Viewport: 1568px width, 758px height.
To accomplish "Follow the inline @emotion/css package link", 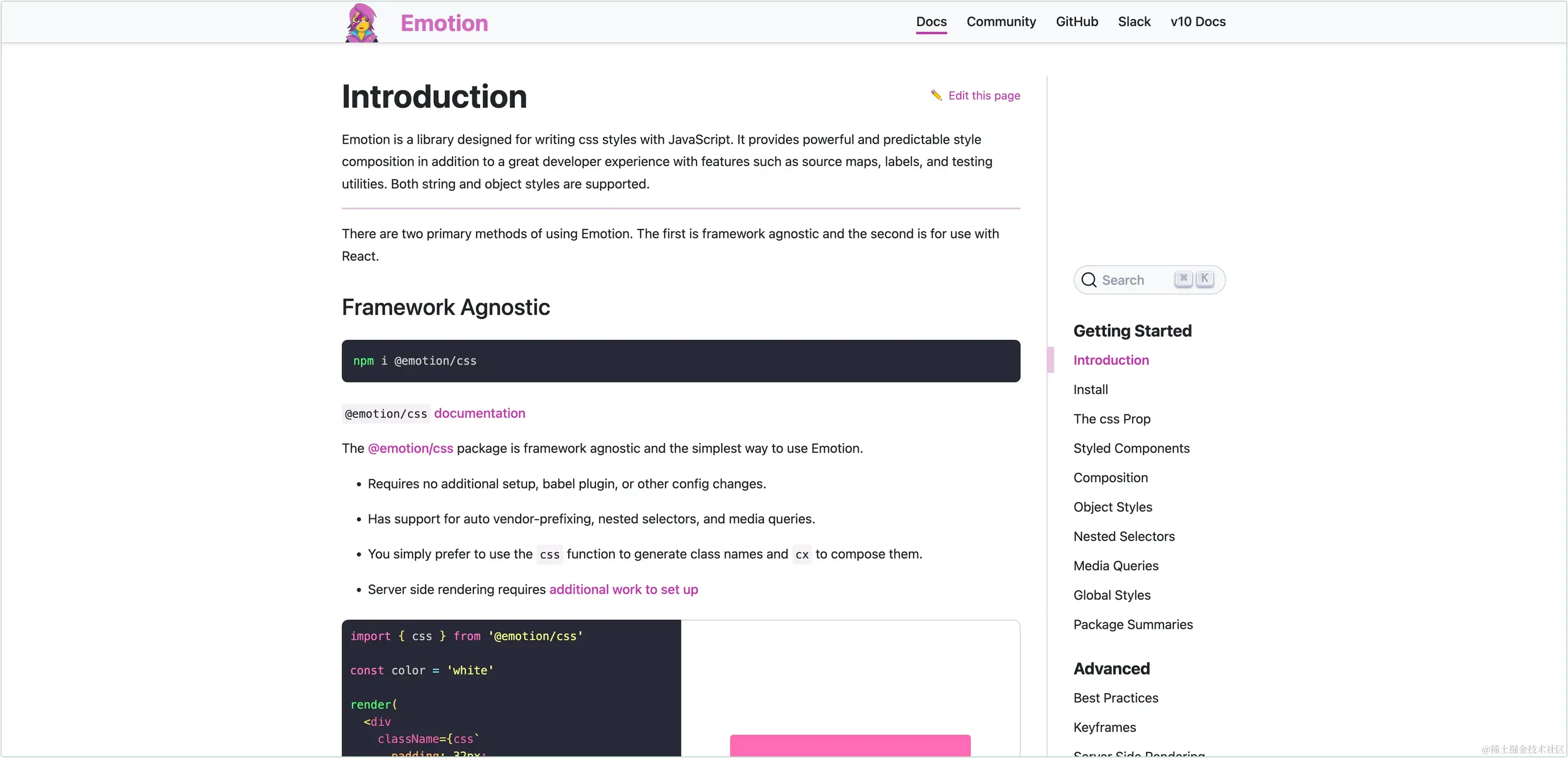I will (410, 448).
